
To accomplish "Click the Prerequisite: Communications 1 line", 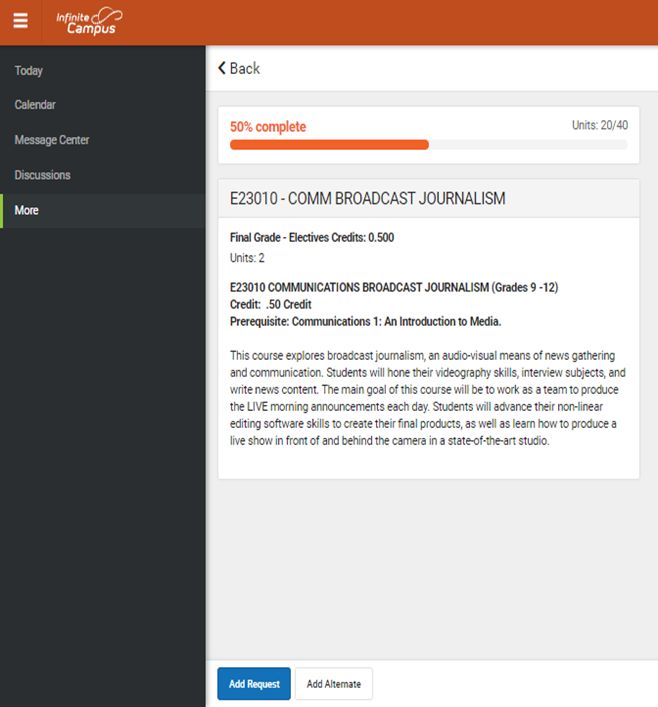I will [x=365, y=321].
